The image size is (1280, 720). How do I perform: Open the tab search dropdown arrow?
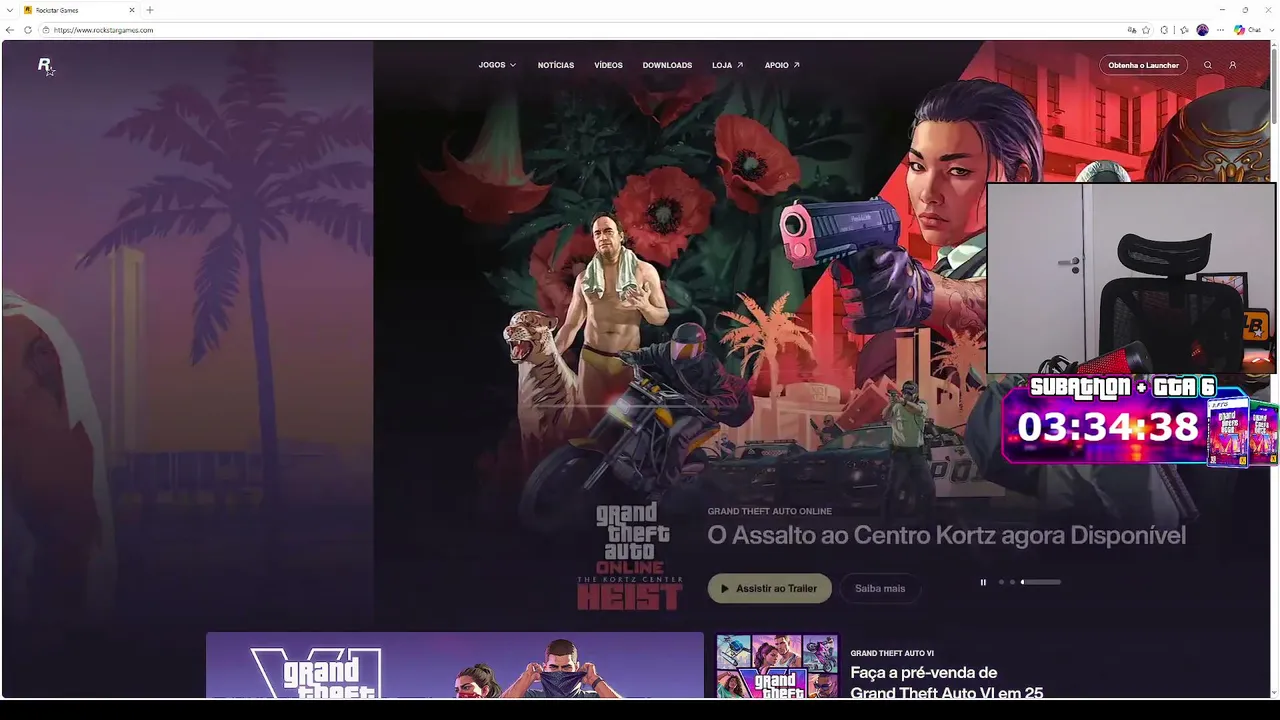[x=9, y=10]
